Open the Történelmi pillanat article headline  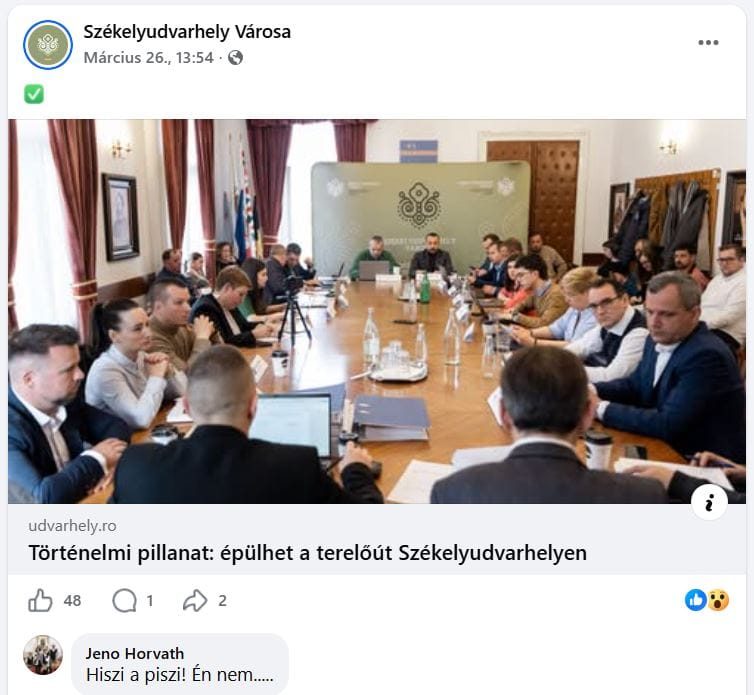pos(307,553)
